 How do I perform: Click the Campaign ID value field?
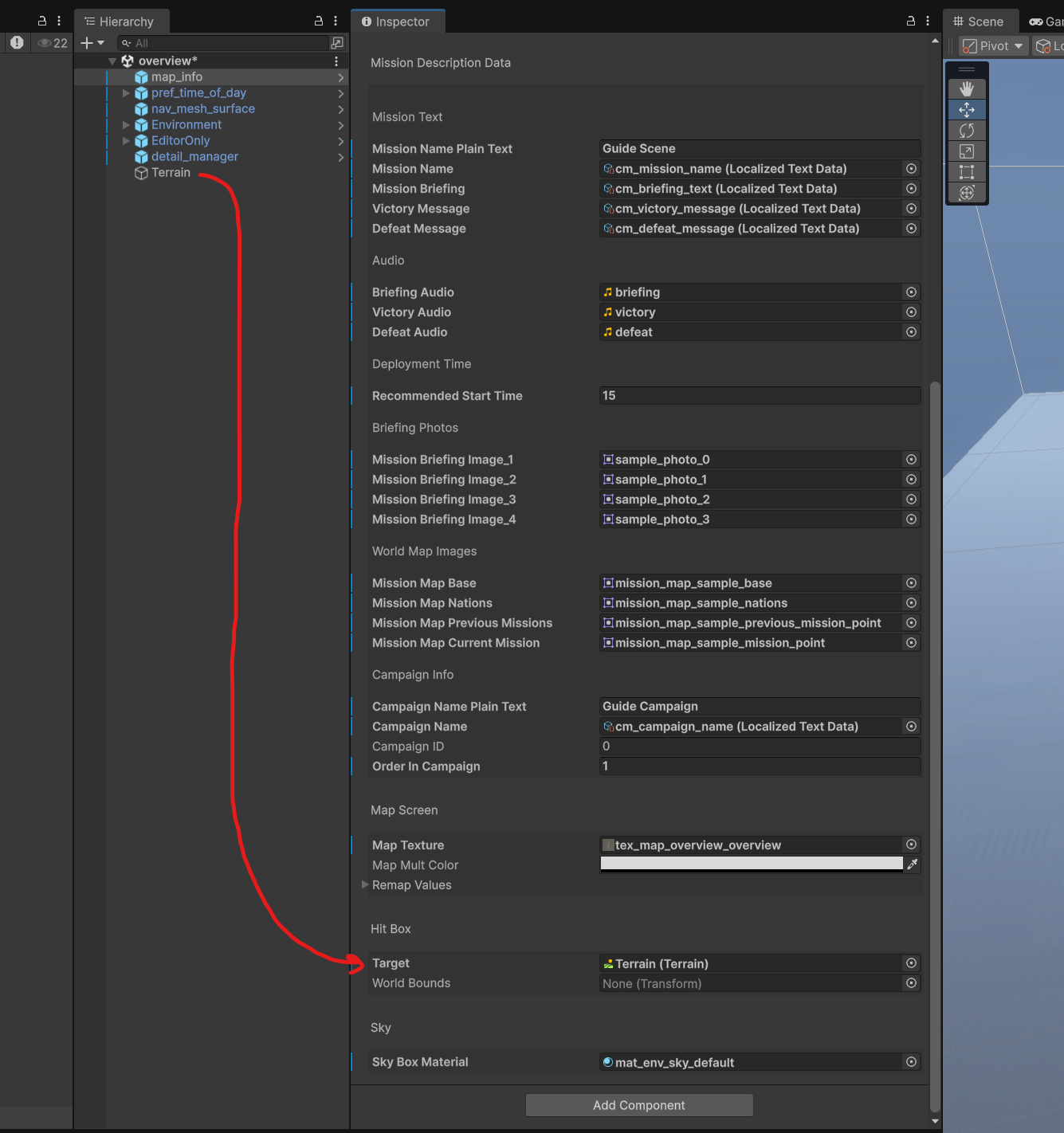tap(760, 746)
